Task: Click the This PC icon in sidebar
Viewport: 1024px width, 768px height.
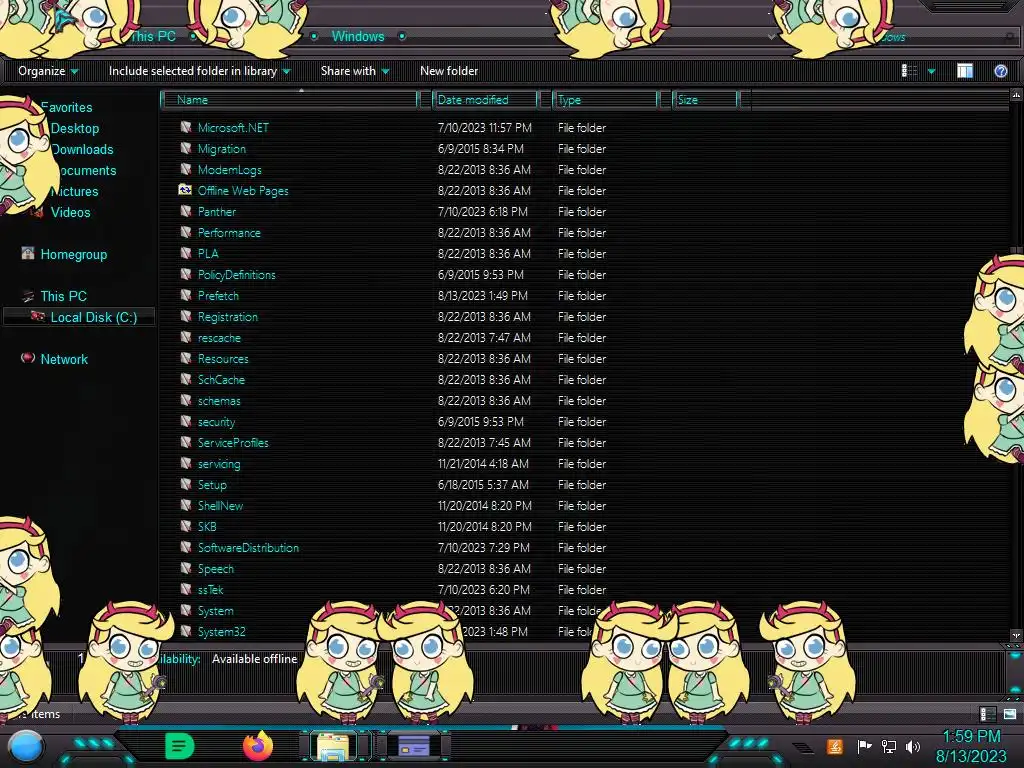Action: pyautogui.click(x=27, y=296)
